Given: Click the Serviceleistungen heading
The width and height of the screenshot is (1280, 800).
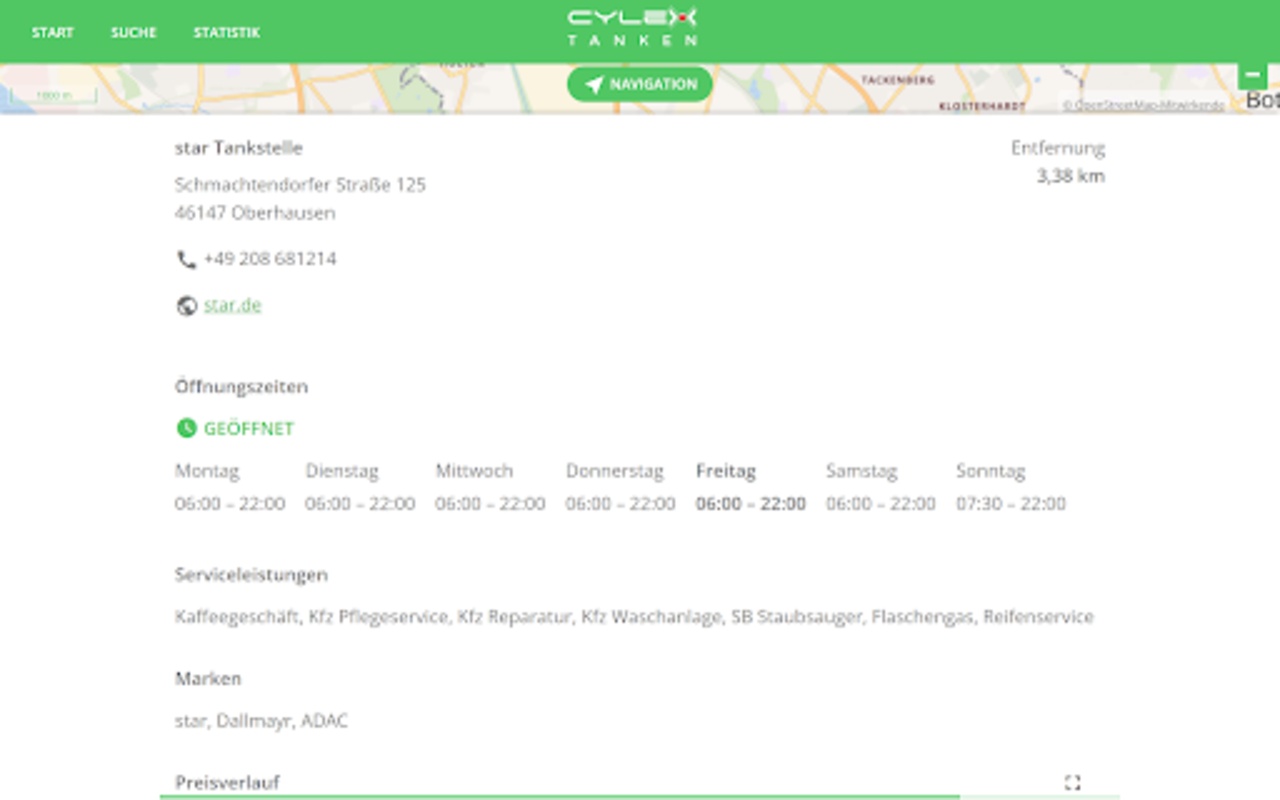Looking at the screenshot, I should coord(251,575).
